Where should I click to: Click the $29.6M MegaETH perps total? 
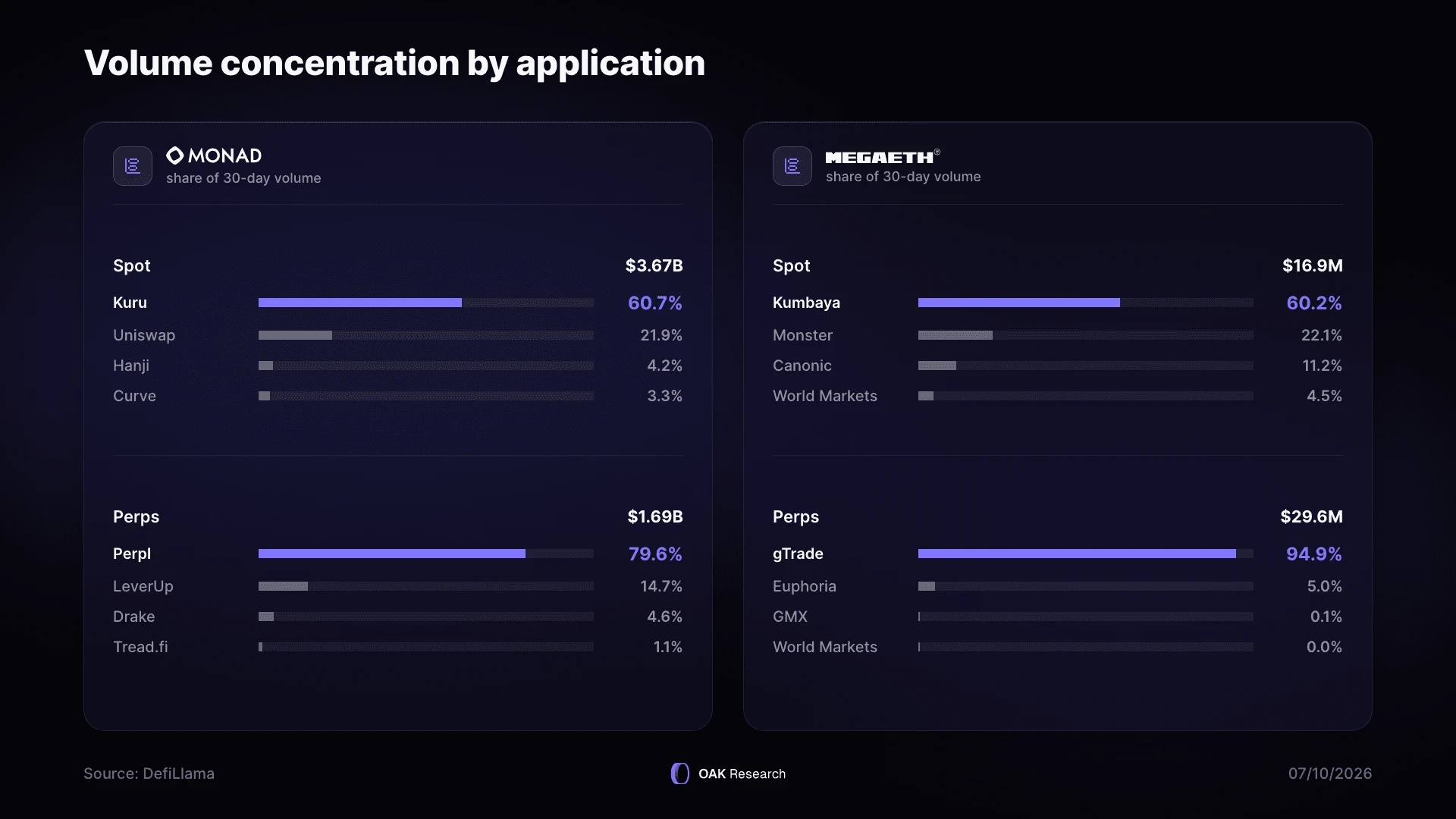[1312, 516]
